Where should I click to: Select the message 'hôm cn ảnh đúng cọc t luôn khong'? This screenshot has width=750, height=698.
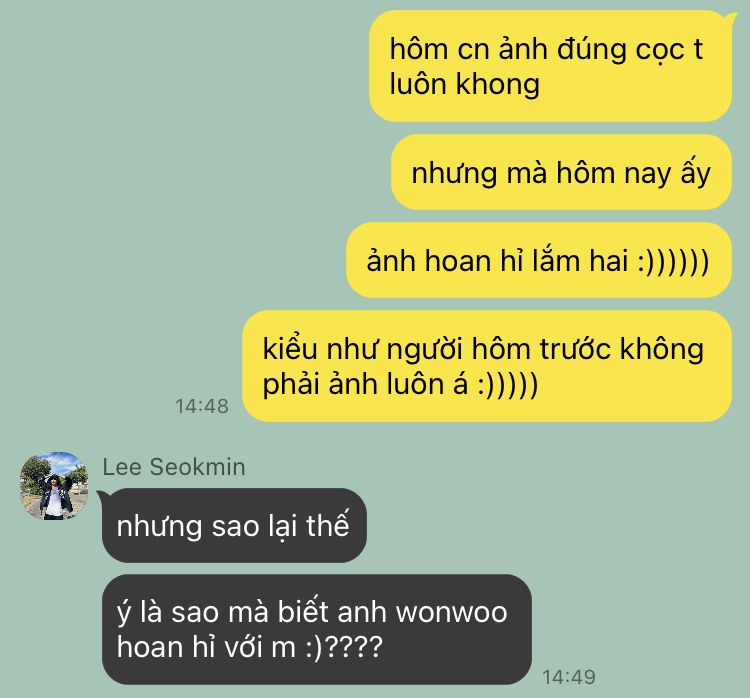point(551,66)
